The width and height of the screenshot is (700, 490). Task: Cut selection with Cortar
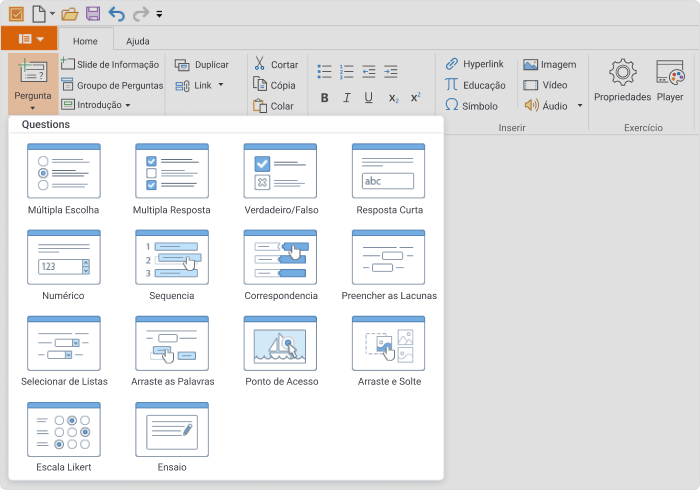tap(275, 64)
